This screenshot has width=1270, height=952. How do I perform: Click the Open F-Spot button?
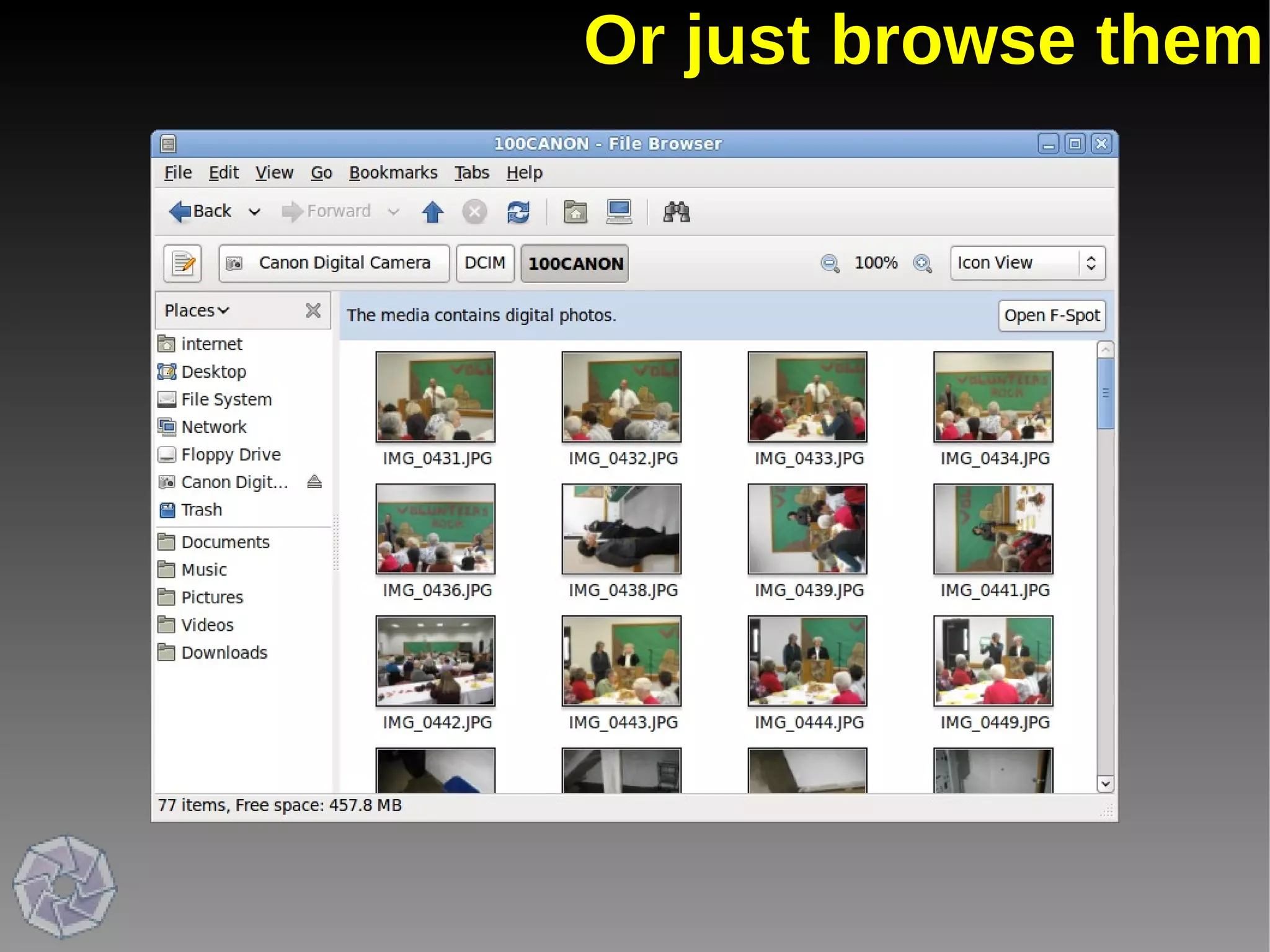[x=1052, y=316]
